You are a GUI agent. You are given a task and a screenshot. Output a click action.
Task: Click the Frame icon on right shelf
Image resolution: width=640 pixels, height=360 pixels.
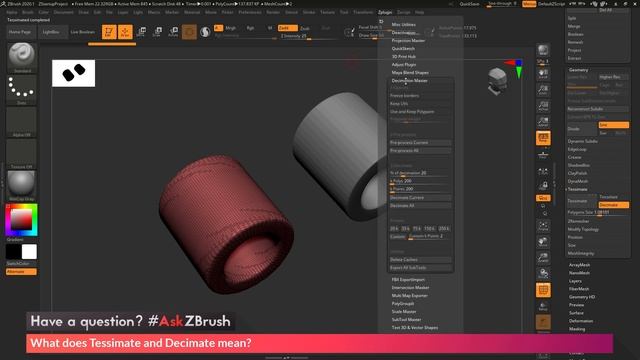(x=543, y=226)
